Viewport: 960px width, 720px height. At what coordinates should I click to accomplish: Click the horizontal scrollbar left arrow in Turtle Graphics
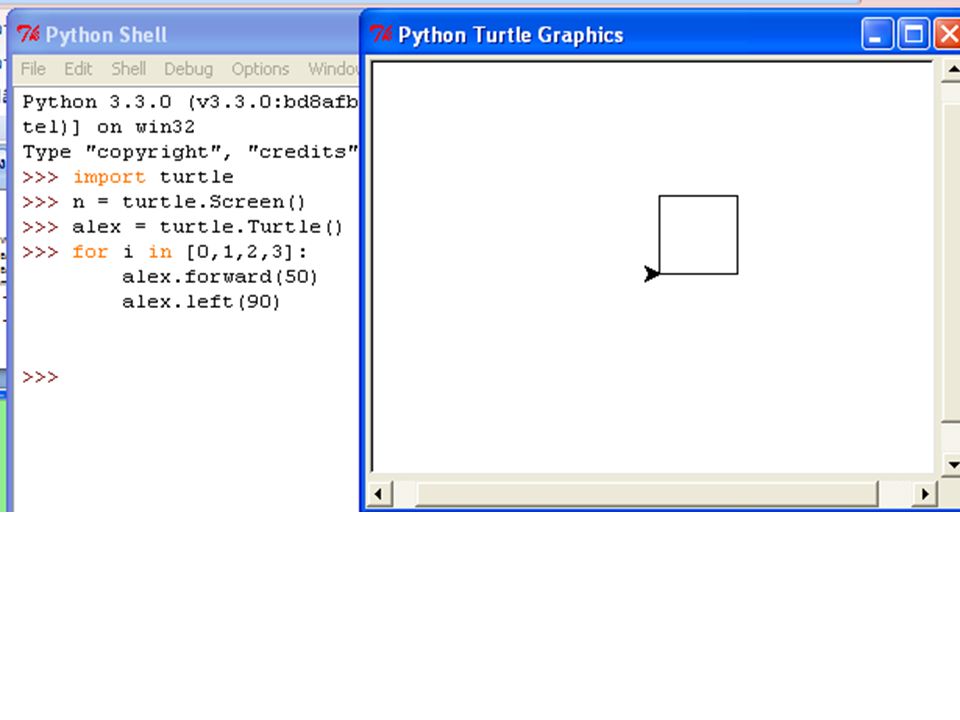click(x=379, y=493)
